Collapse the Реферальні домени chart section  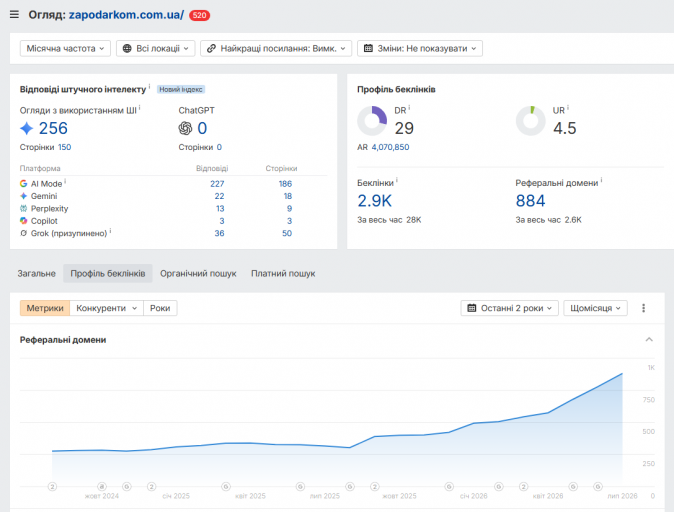(x=649, y=340)
